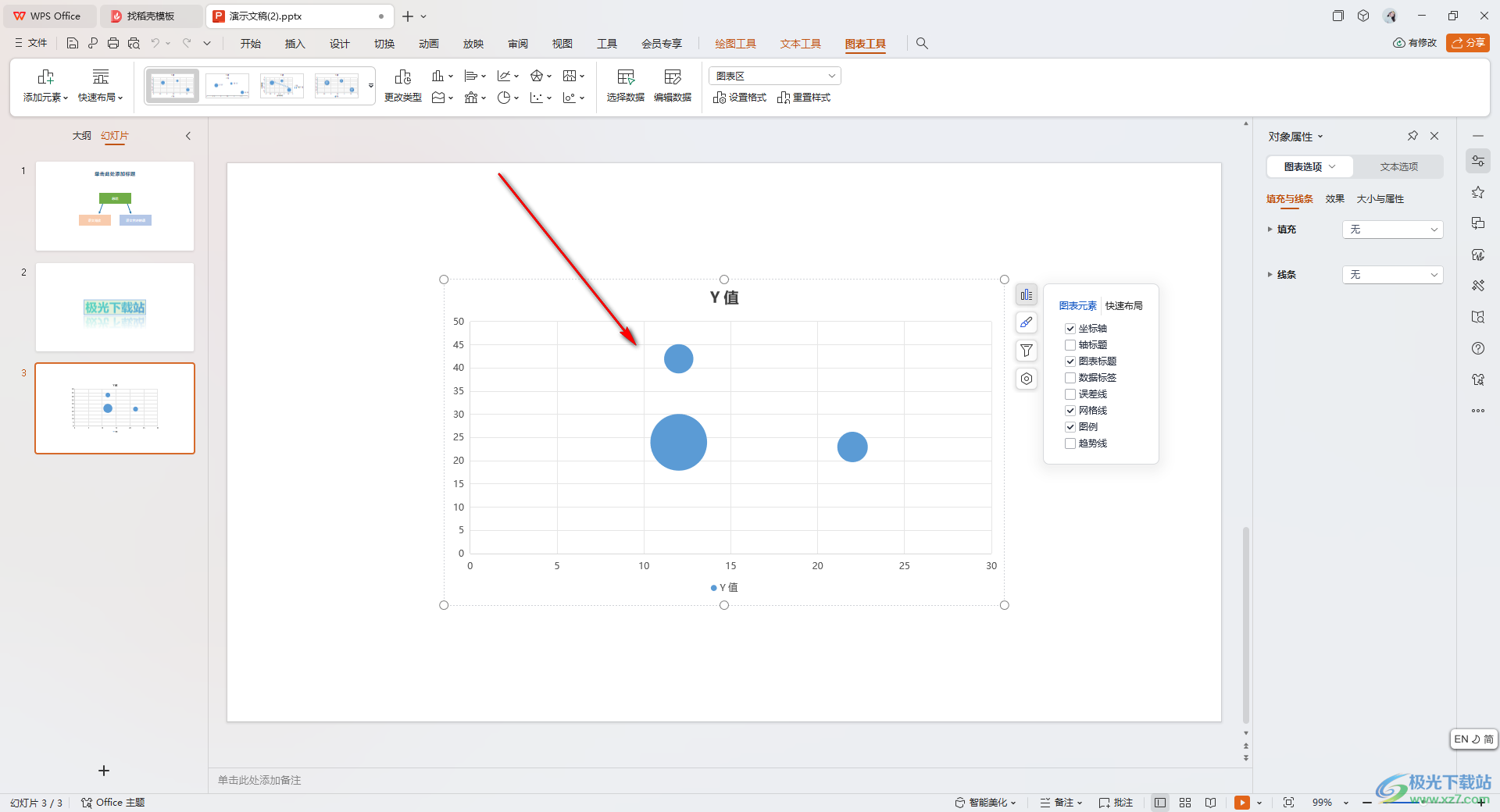Click chart settings gear icon beside chart
1500x812 pixels.
[1027, 379]
